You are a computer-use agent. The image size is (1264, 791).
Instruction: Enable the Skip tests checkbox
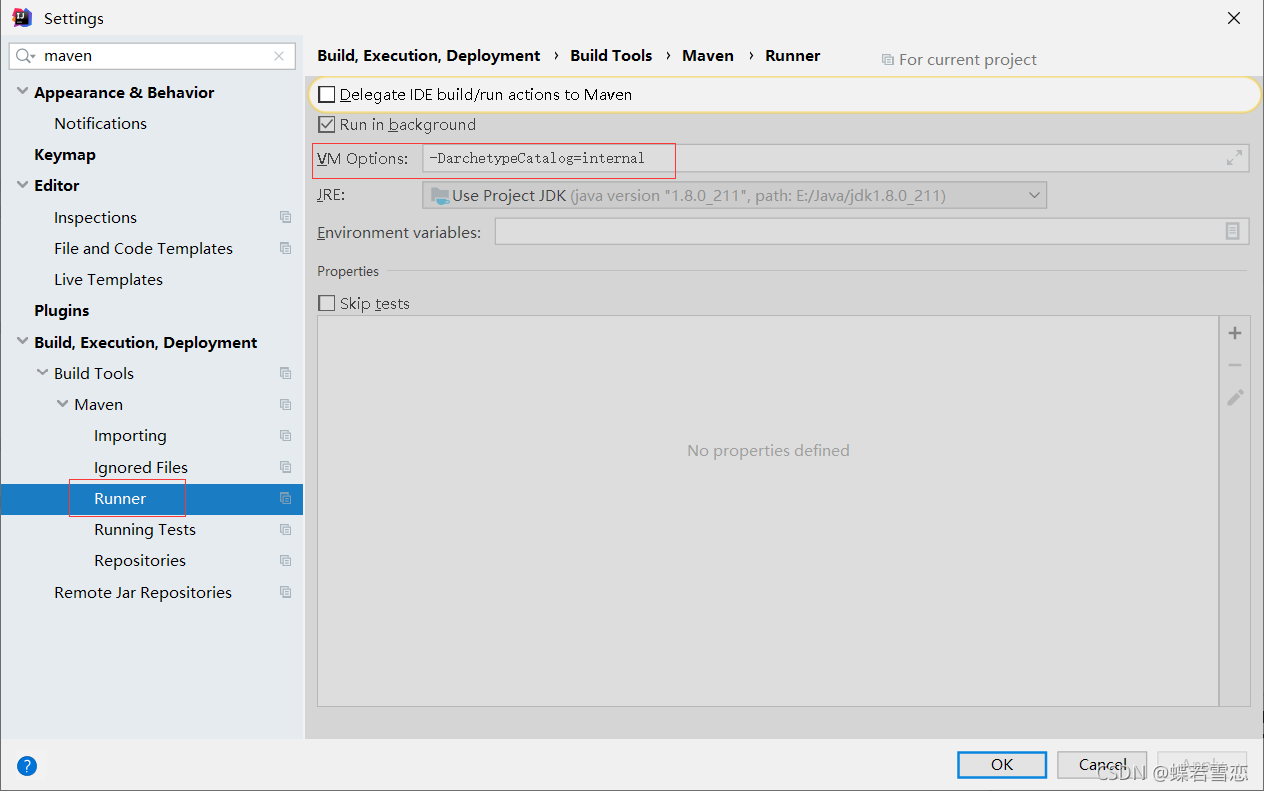pyautogui.click(x=327, y=303)
